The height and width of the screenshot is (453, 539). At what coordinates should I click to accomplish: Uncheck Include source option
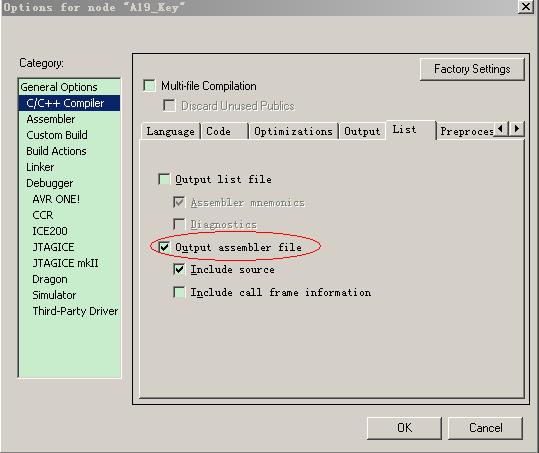pyautogui.click(x=179, y=269)
